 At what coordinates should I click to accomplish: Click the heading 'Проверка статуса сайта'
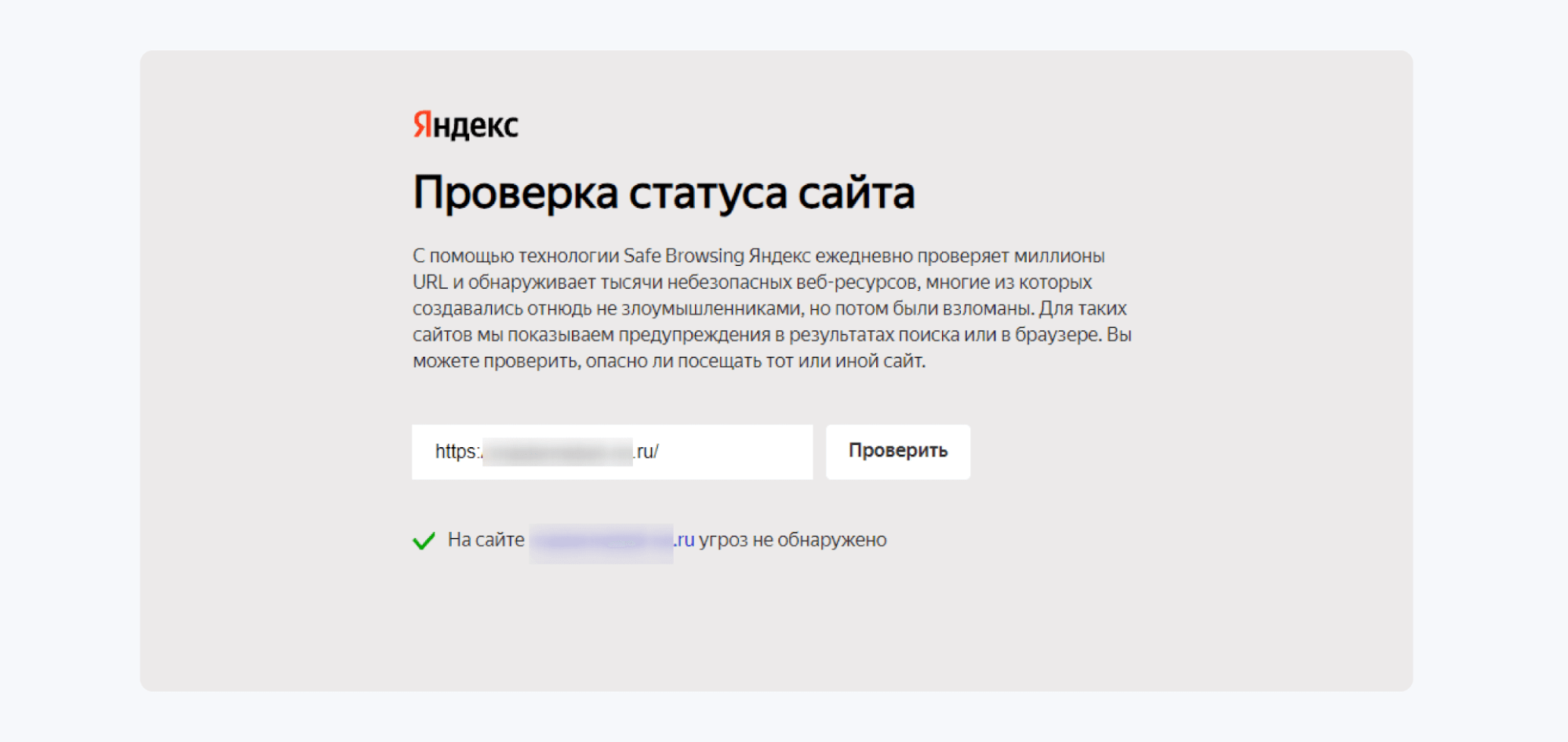click(x=664, y=191)
